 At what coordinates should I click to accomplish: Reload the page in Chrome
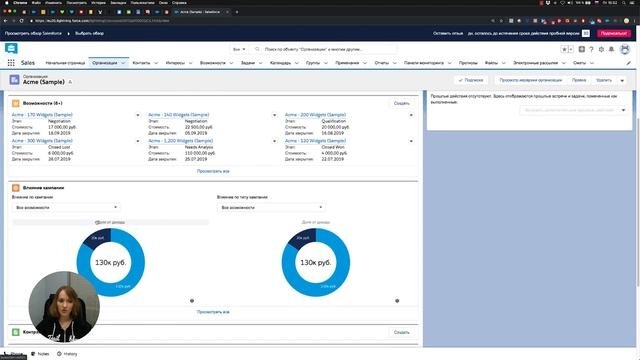pyautogui.click(x=22, y=20)
